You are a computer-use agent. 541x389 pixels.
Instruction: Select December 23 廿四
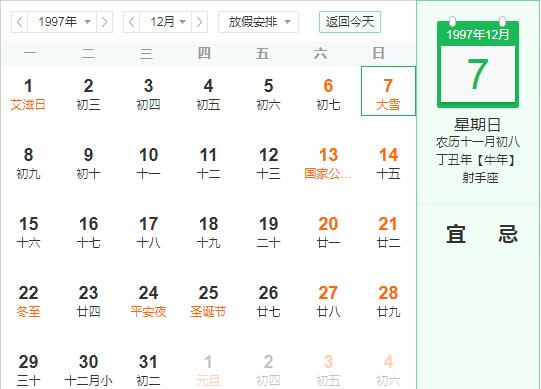88,301
